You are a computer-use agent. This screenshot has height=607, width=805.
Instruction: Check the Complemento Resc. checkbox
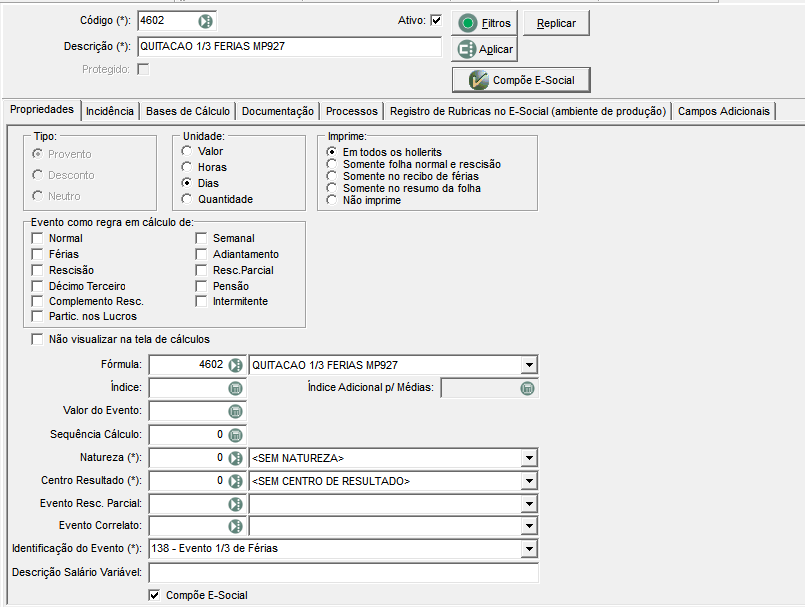(37, 301)
